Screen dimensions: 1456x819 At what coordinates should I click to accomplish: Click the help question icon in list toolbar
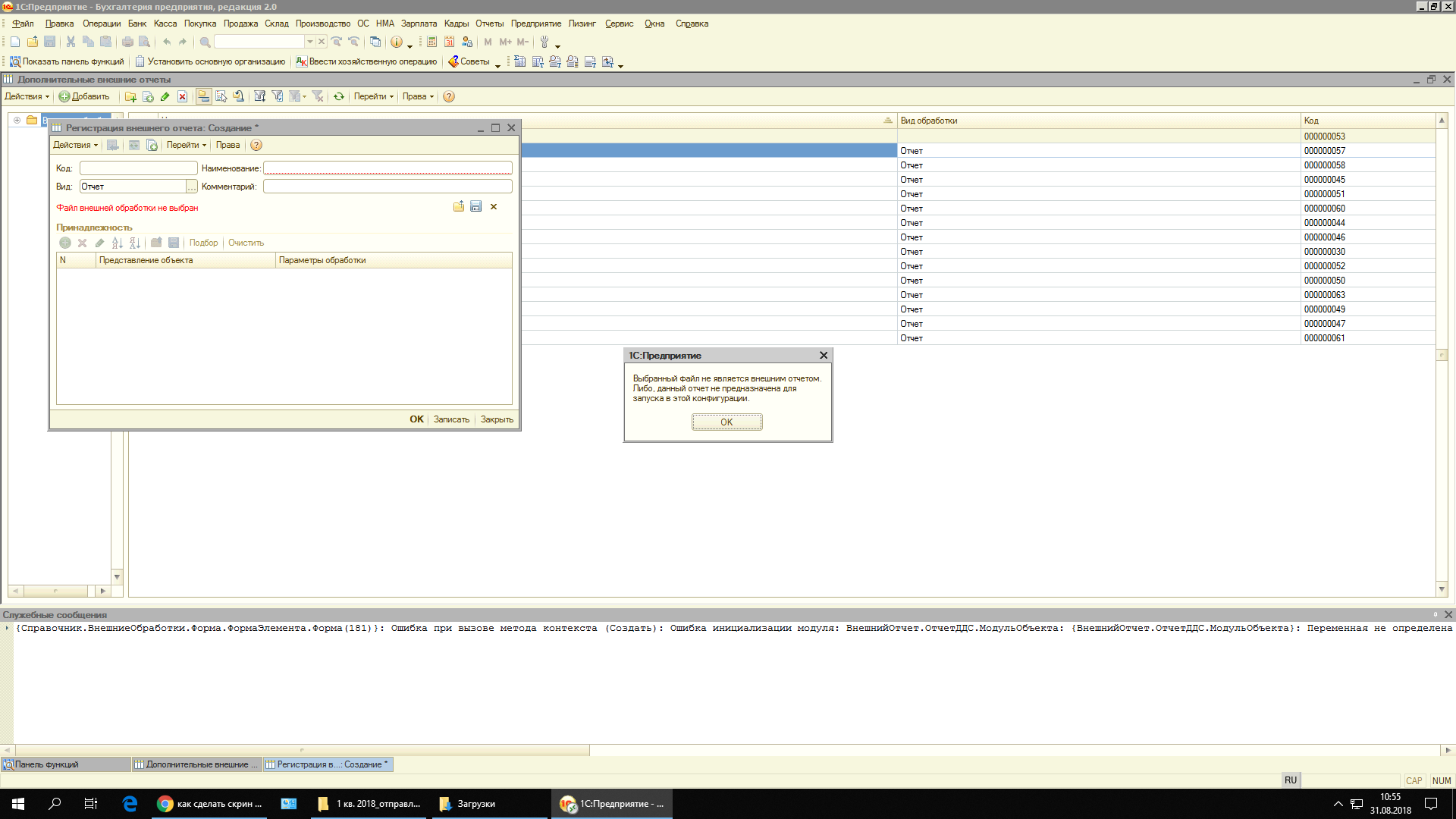click(449, 96)
